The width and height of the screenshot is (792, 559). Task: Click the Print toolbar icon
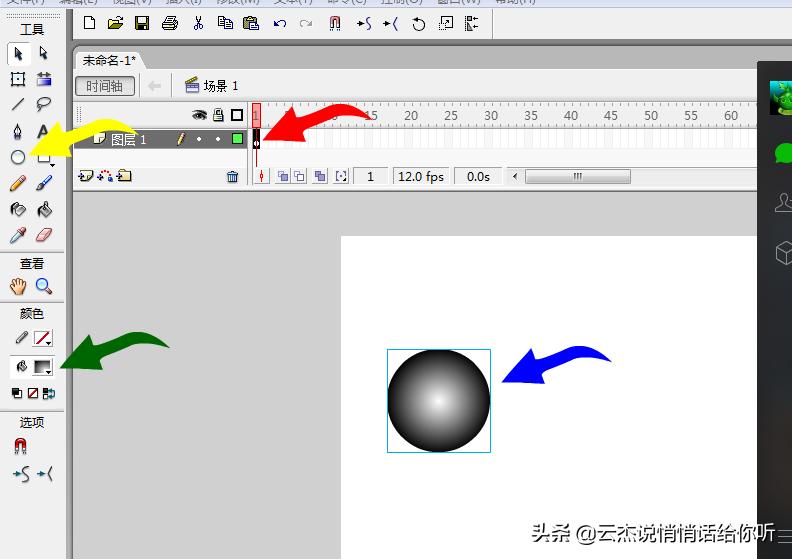click(170, 23)
